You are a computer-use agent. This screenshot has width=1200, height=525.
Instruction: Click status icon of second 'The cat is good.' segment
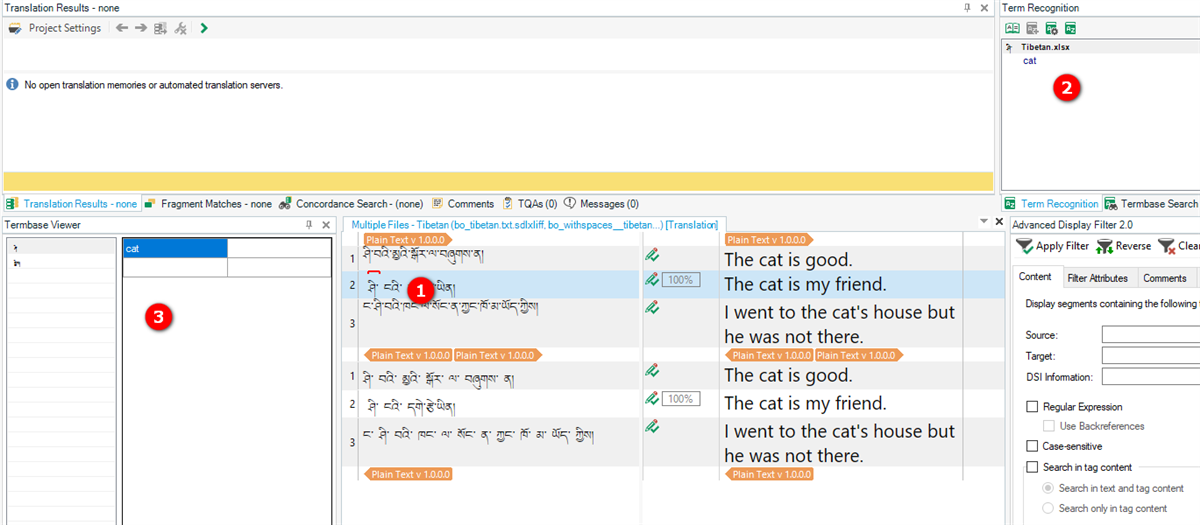click(652, 371)
